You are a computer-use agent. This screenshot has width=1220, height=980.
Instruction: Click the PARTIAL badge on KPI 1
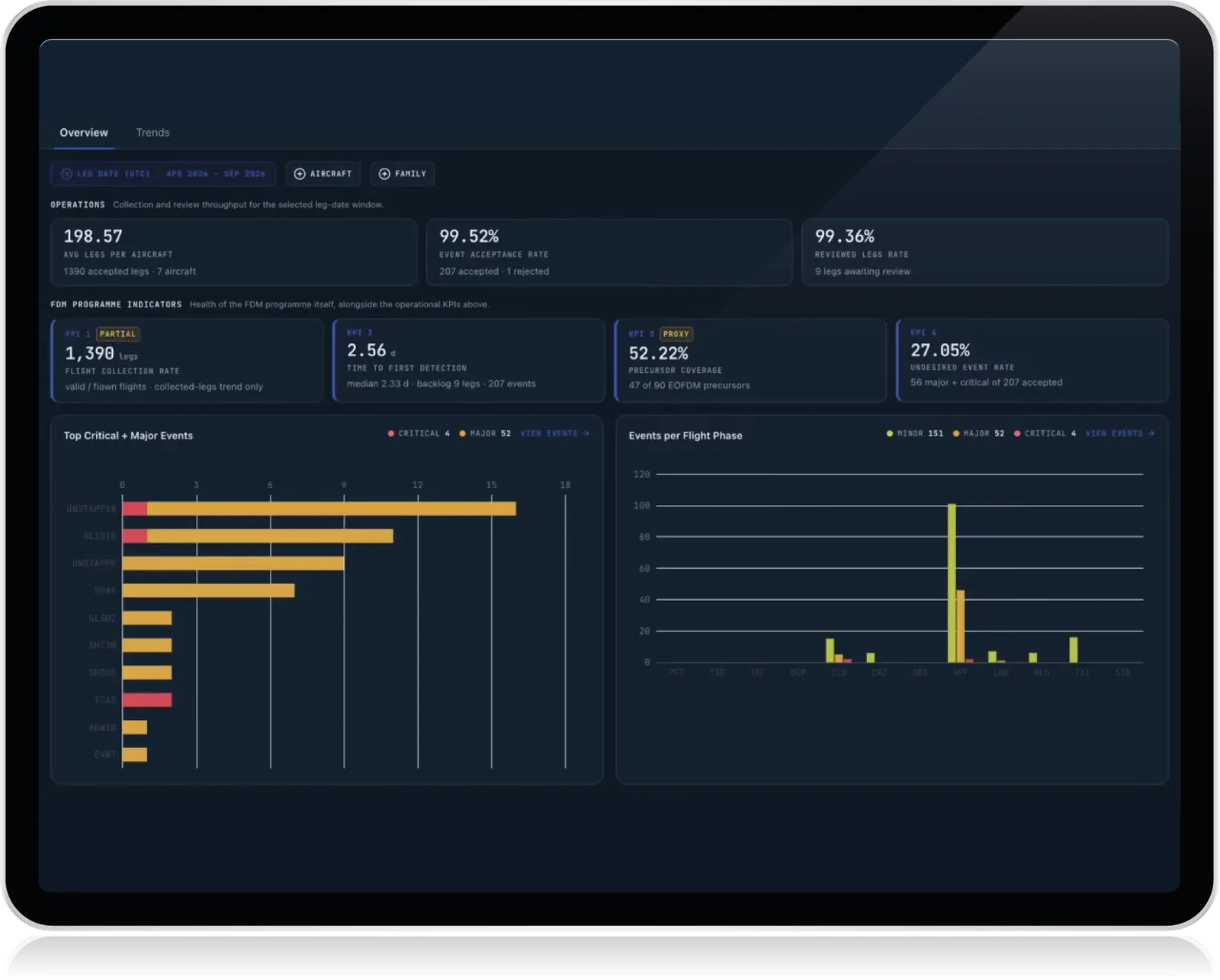(x=117, y=334)
